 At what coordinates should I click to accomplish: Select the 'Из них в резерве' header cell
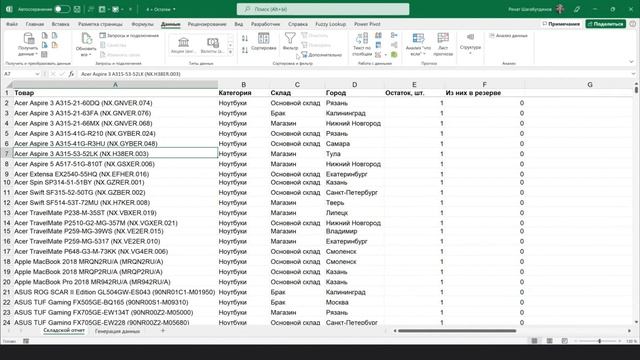(x=484, y=93)
